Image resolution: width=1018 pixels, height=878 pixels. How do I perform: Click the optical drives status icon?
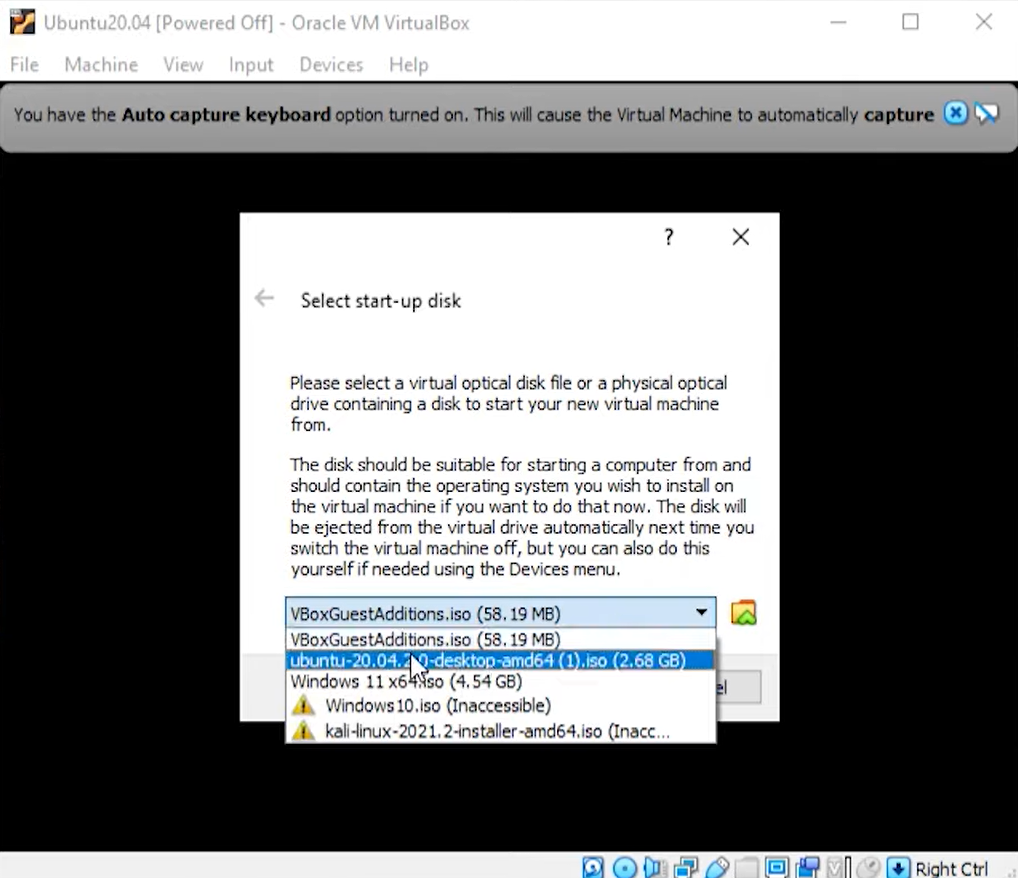tap(624, 866)
